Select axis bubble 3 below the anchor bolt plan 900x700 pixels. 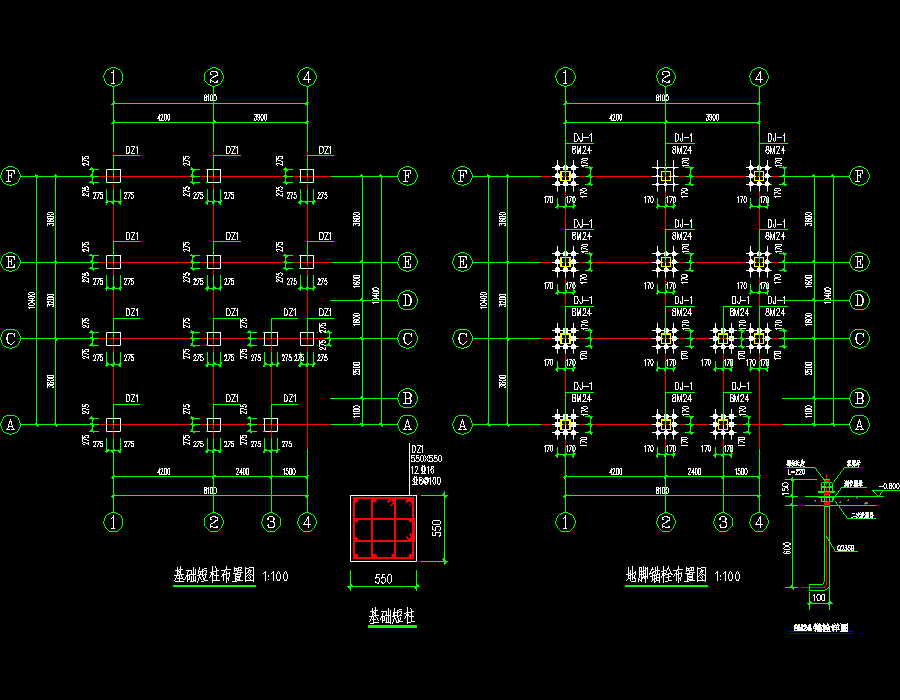tap(723, 521)
